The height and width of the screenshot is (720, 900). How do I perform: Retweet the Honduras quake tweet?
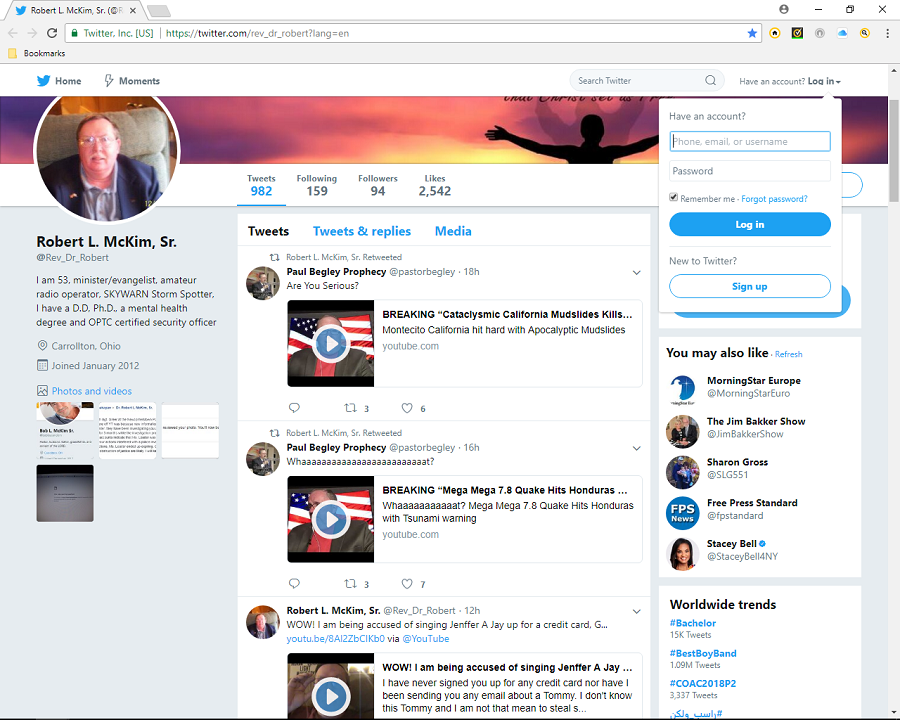point(350,584)
